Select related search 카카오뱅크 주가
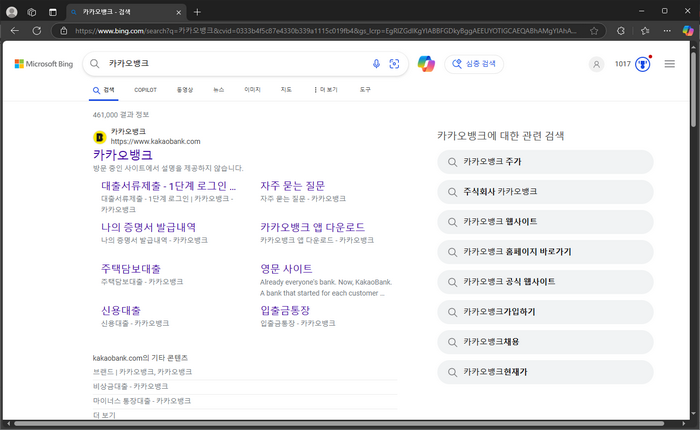The image size is (700, 430). [x=545, y=162]
